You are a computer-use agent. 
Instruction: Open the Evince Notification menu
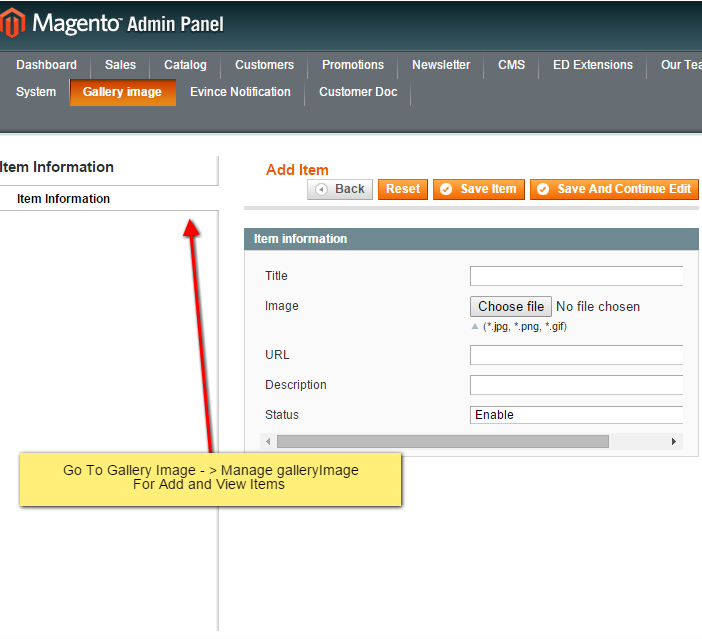tap(240, 92)
